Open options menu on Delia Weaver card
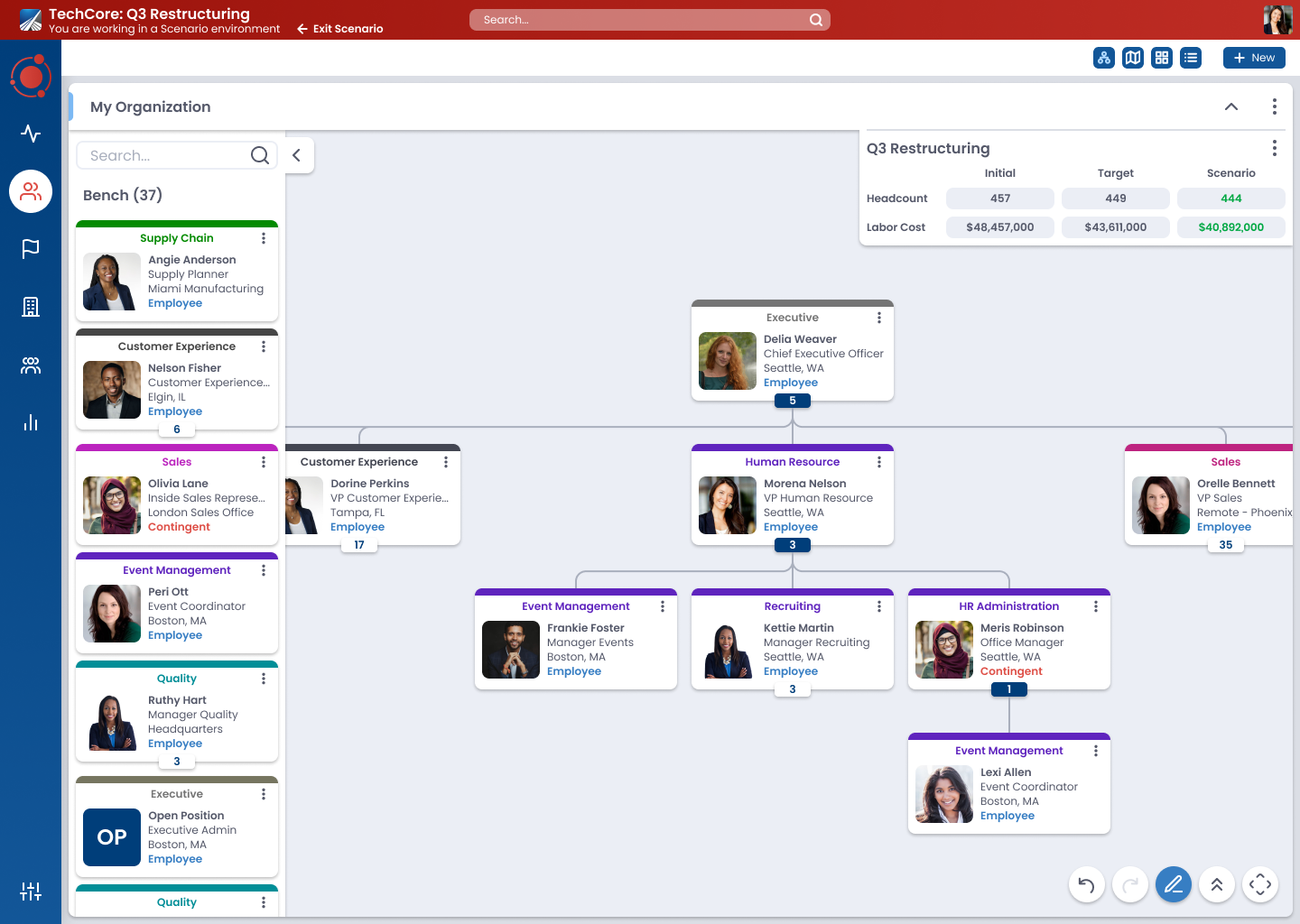 879,318
